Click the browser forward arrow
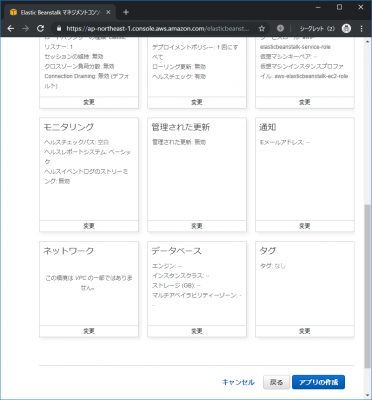The width and height of the screenshot is (372, 400). (x=25, y=29)
